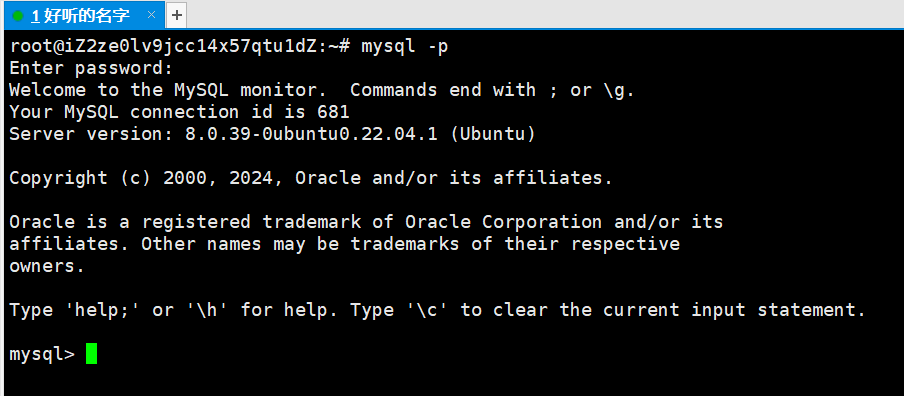Close the 好听的名字 session tab
The width and height of the screenshot is (904, 396).
[152, 15]
